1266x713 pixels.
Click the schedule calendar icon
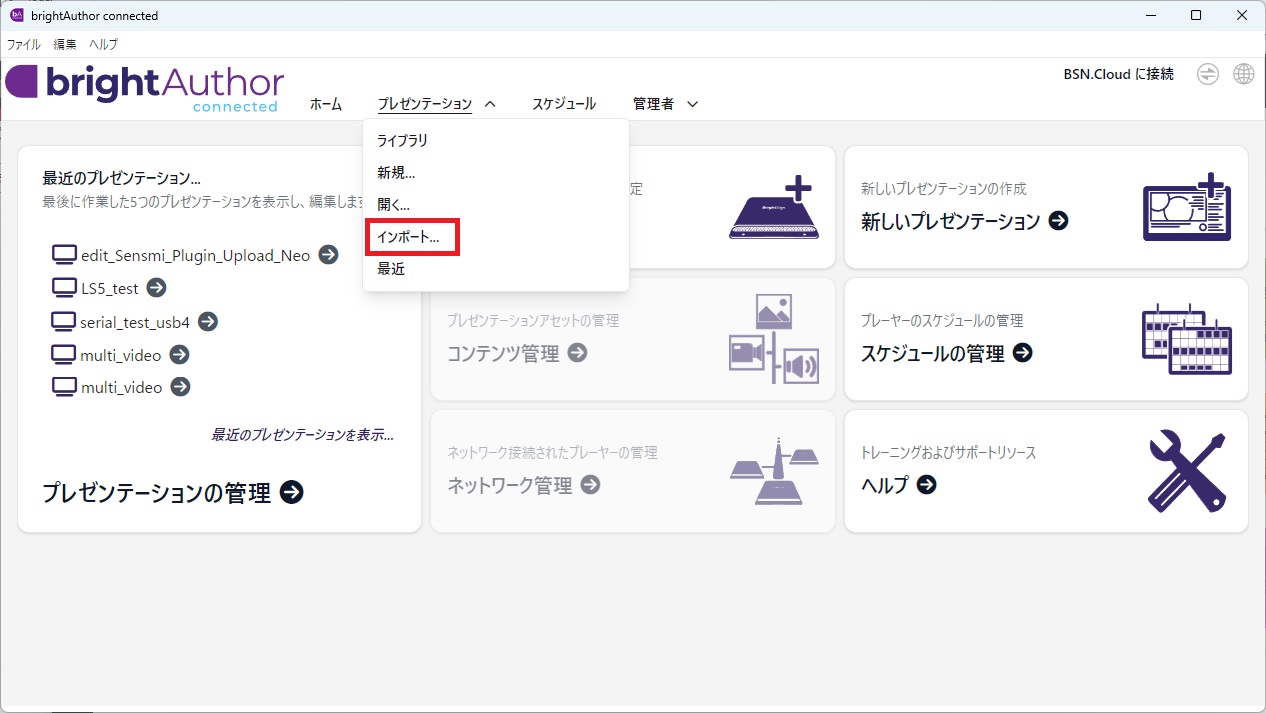tap(1186, 339)
